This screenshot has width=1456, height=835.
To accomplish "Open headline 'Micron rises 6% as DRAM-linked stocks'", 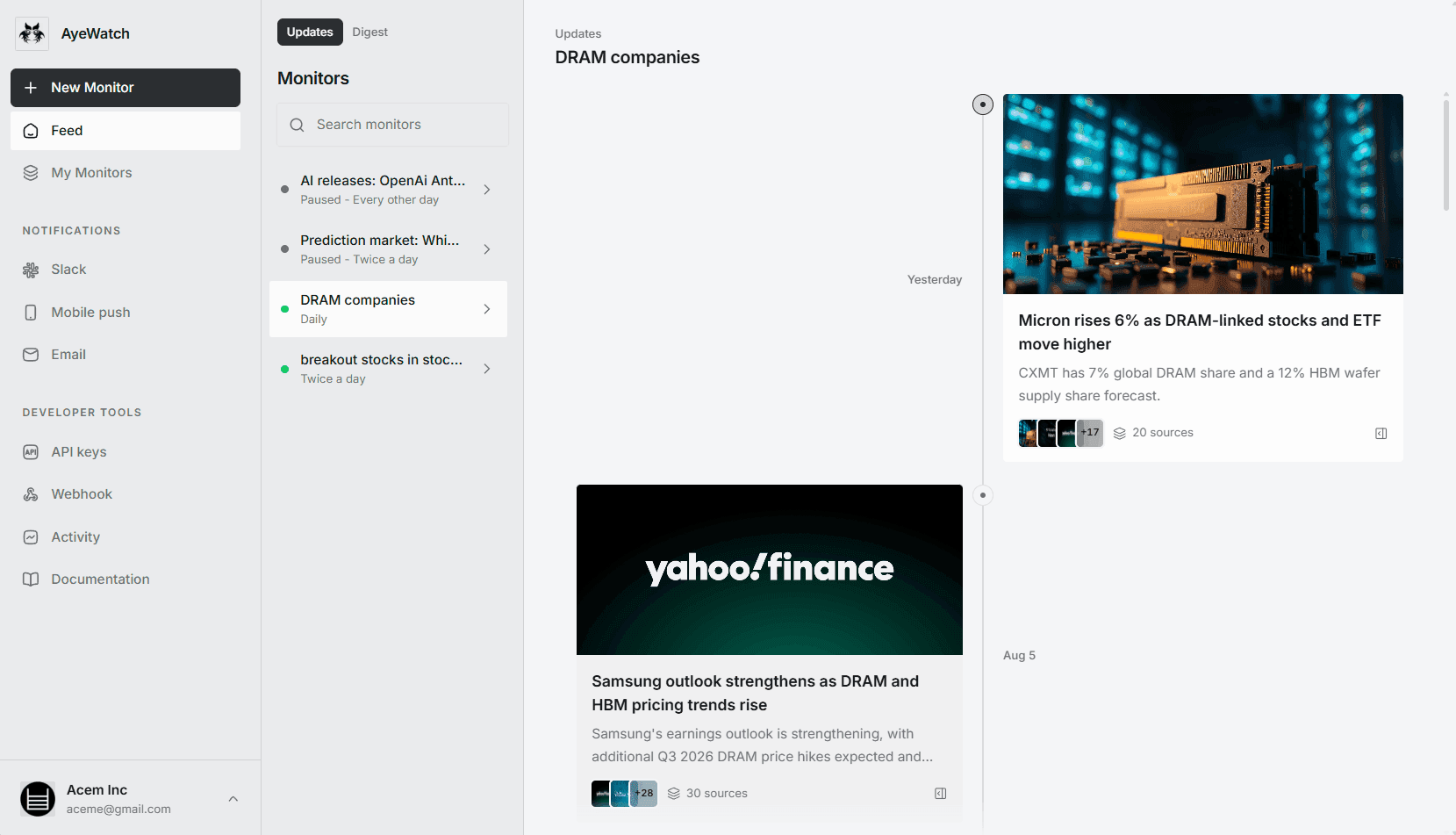I will (x=1200, y=333).
